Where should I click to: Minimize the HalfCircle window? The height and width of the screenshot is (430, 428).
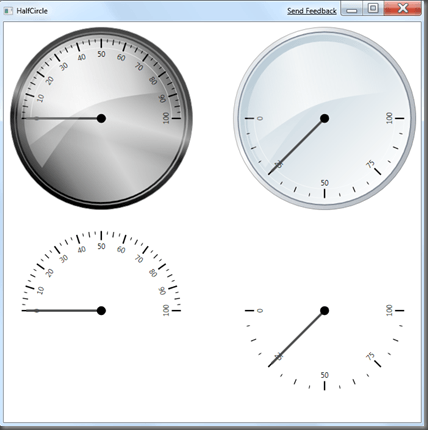pyautogui.click(x=352, y=10)
